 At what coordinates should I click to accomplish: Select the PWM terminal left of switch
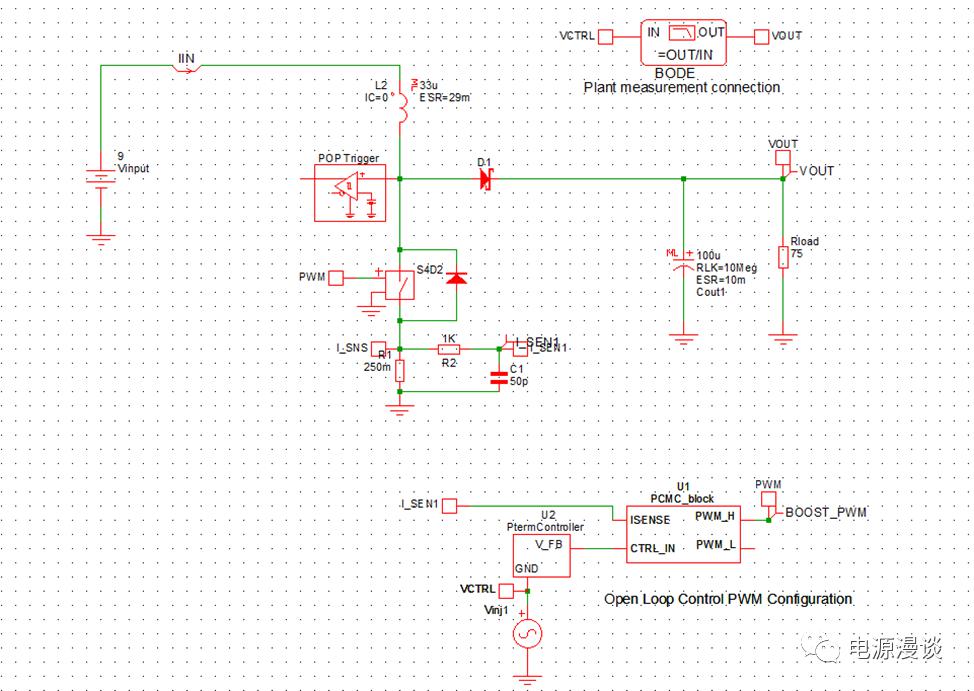click(x=336, y=277)
